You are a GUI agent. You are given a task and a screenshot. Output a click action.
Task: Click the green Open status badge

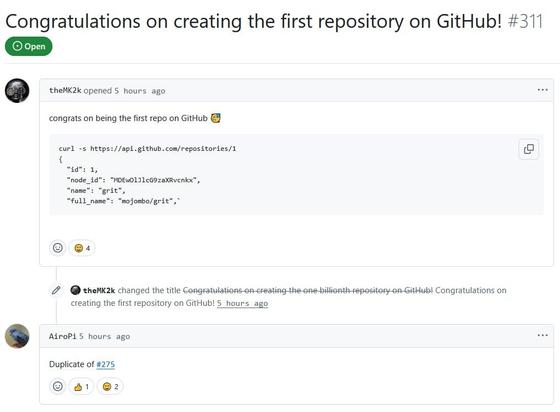[x=29, y=46]
